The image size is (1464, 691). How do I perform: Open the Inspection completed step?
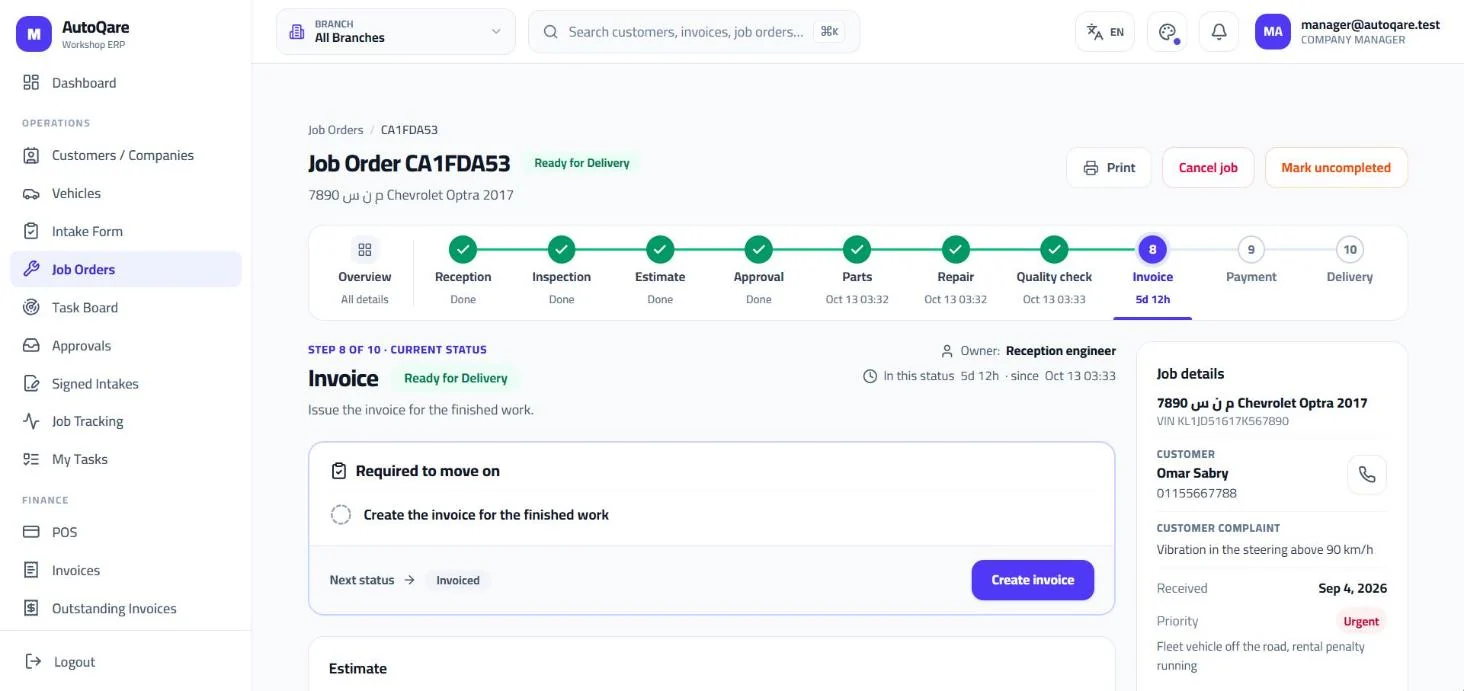point(561,273)
